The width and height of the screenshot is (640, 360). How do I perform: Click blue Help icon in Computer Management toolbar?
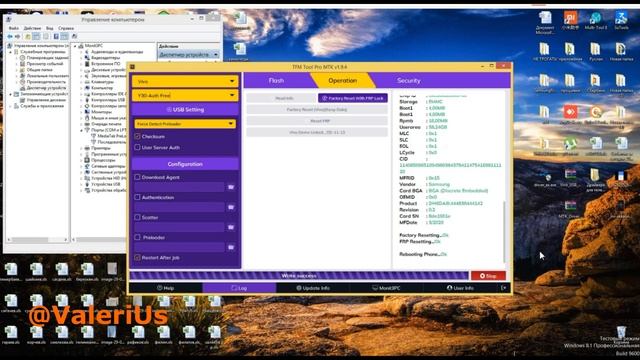[56, 37]
